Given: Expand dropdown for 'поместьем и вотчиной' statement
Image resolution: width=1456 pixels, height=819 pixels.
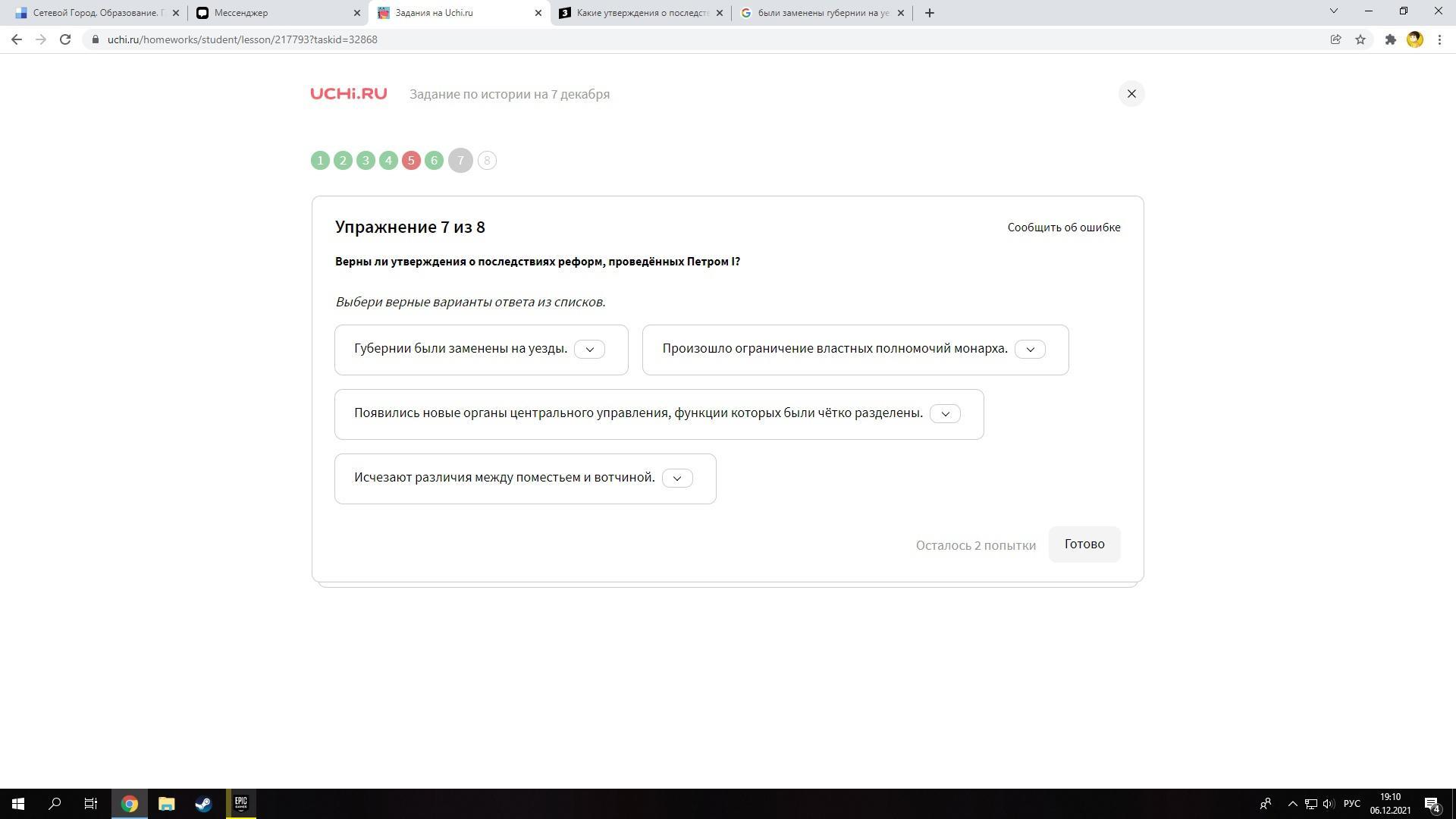Looking at the screenshot, I should point(677,479).
